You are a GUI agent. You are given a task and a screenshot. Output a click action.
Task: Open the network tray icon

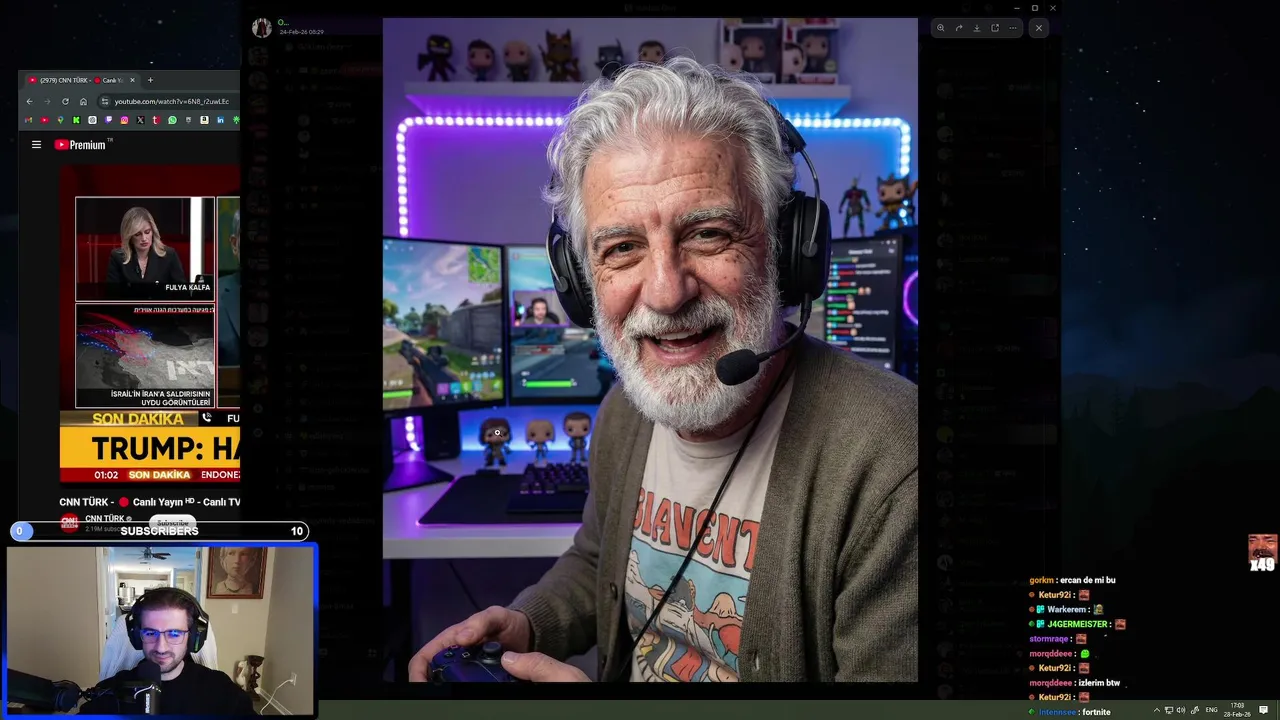click(1168, 710)
